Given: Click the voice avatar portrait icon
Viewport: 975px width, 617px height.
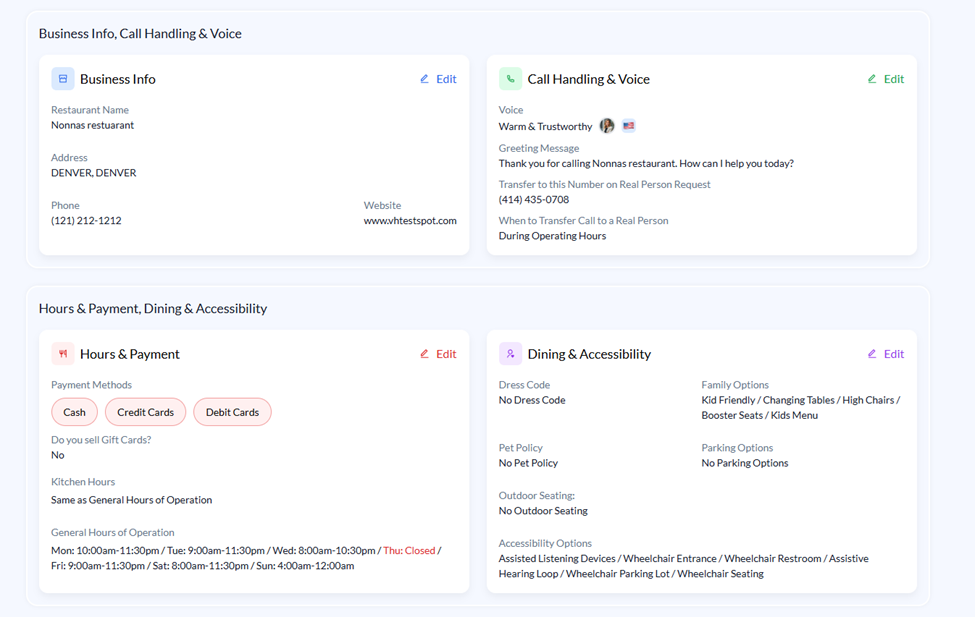Looking at the screenshot, I should tap(607, 126).
